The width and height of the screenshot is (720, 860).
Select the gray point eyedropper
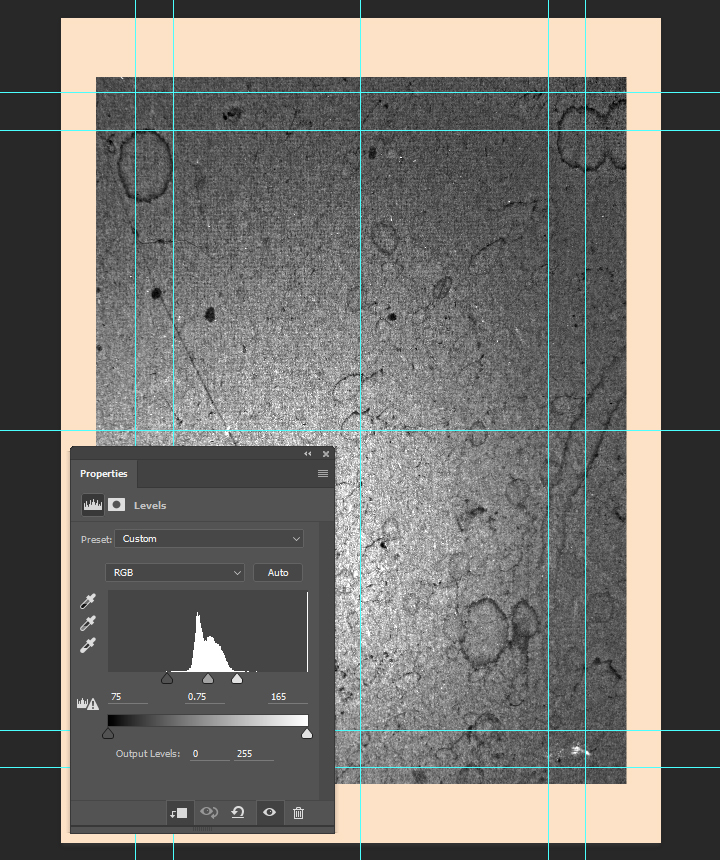tap(88, 623)
